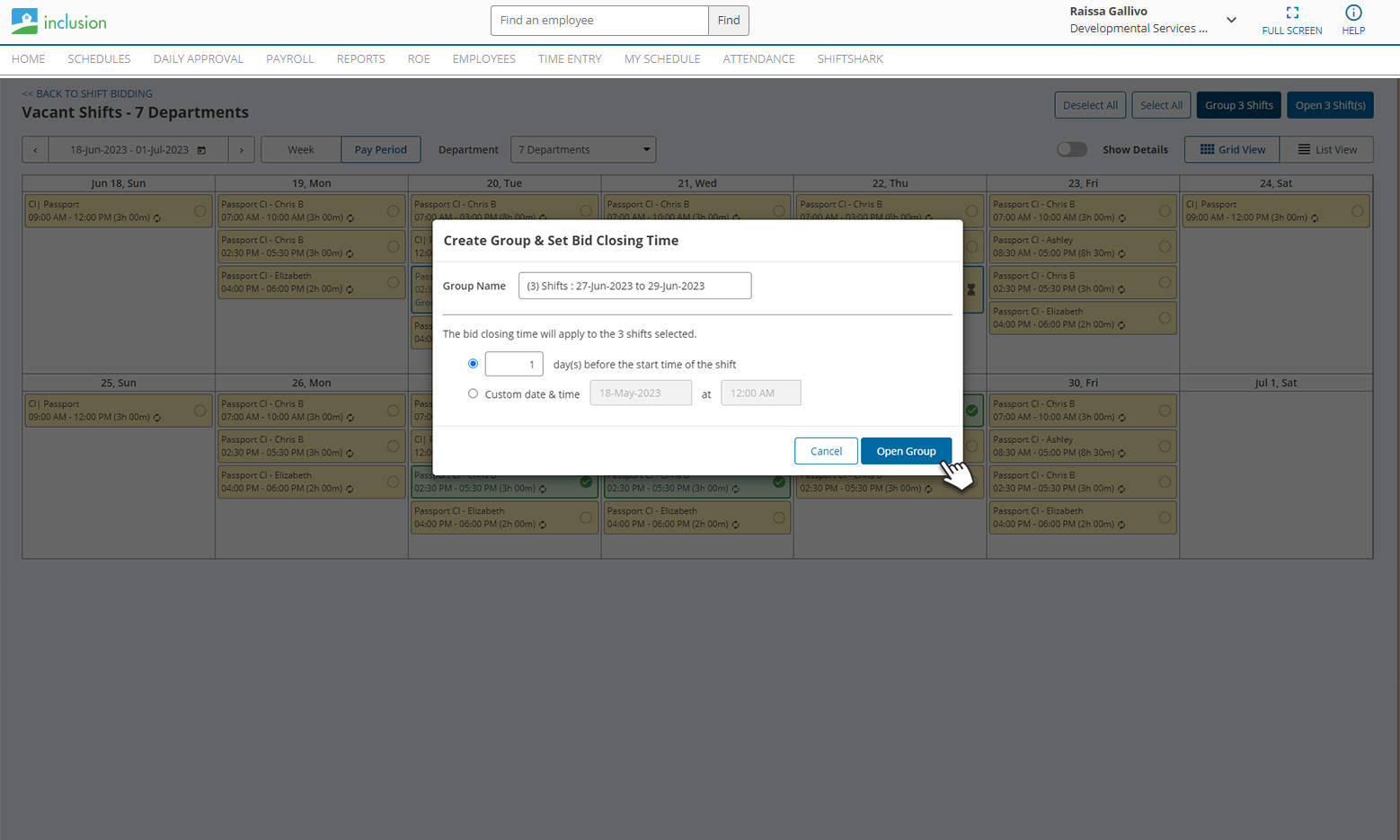Screen dimensions: 1400x840
Task: Open the SHIFTSHARK menu
Action: 850,59
